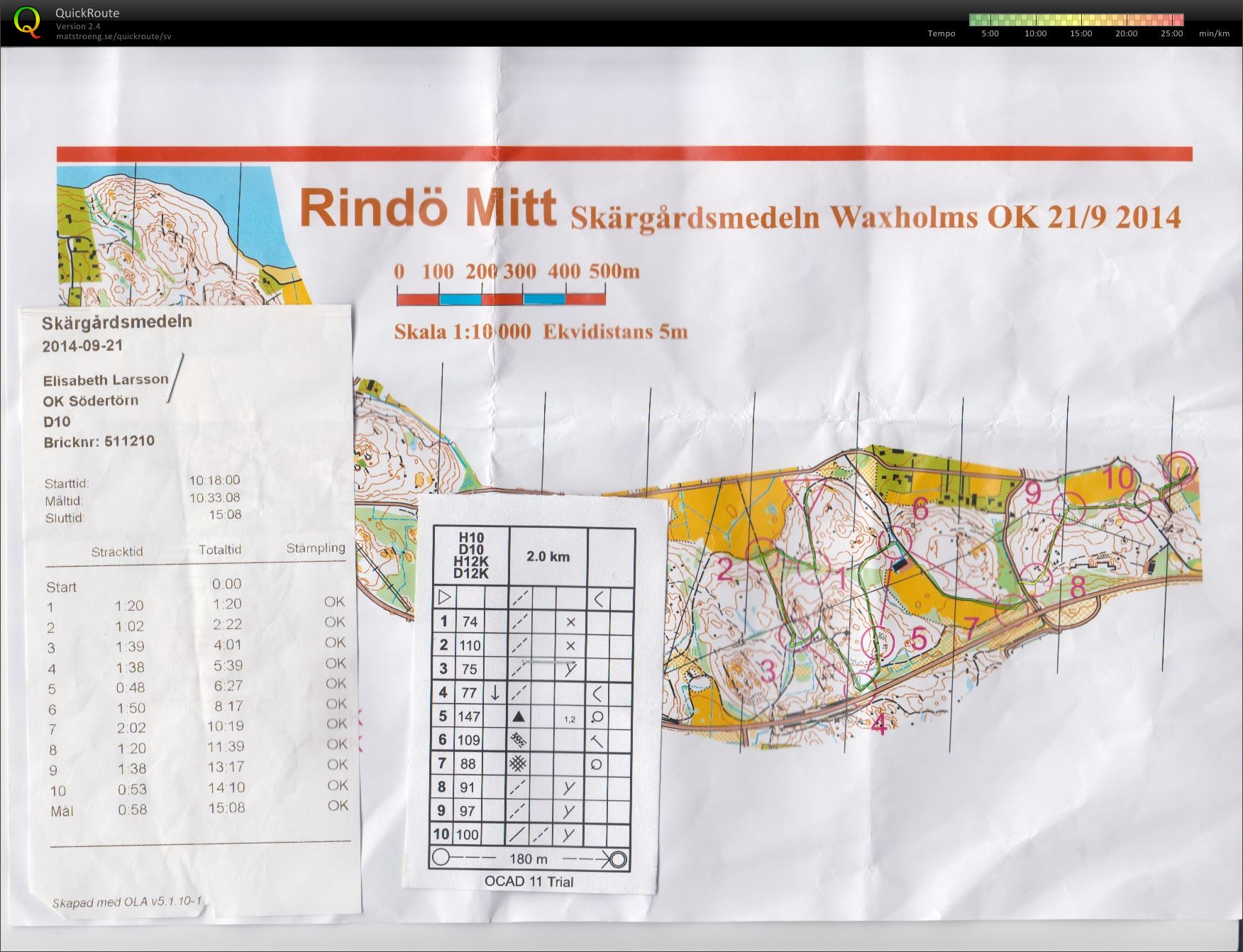Image resolution: width=1243 pixels, height=952 pixels.
Task: Click the magenta control number 2 on the map
Action: (726, 569)
